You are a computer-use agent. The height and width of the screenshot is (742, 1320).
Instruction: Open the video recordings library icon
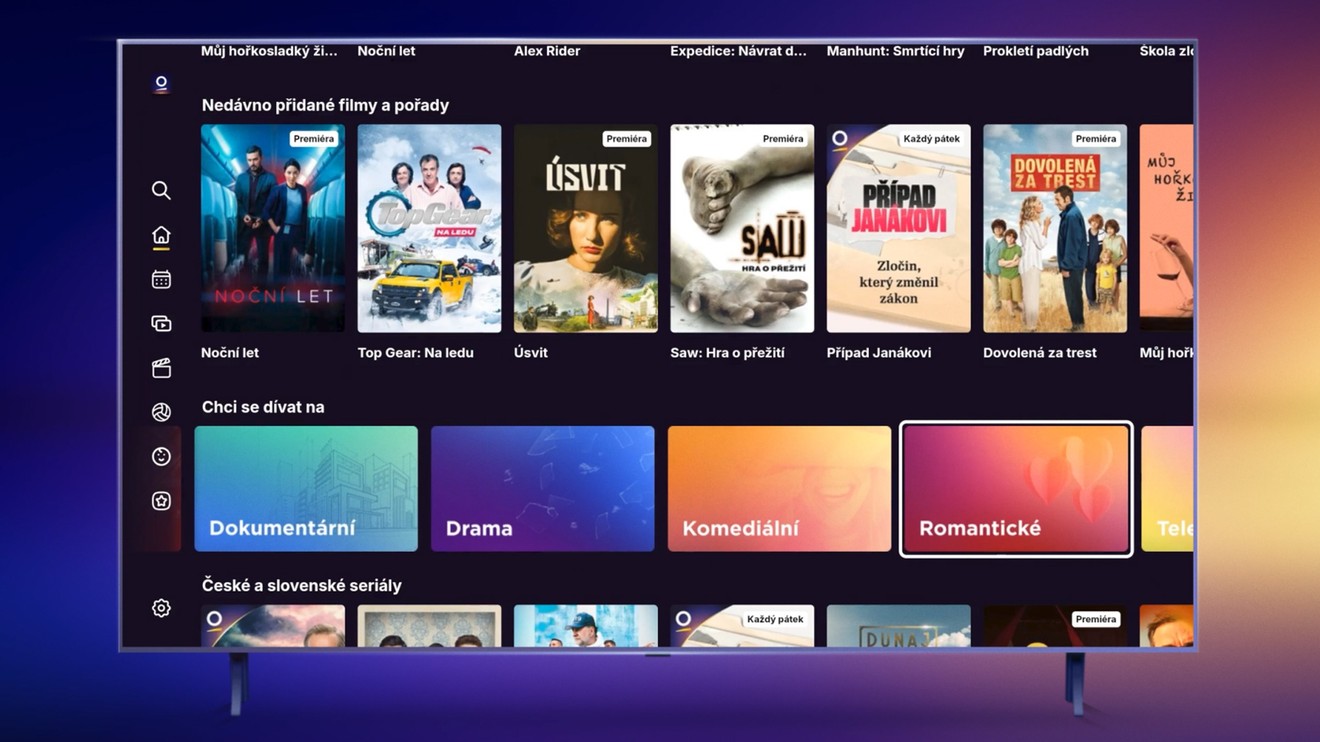tap(161, 324)
